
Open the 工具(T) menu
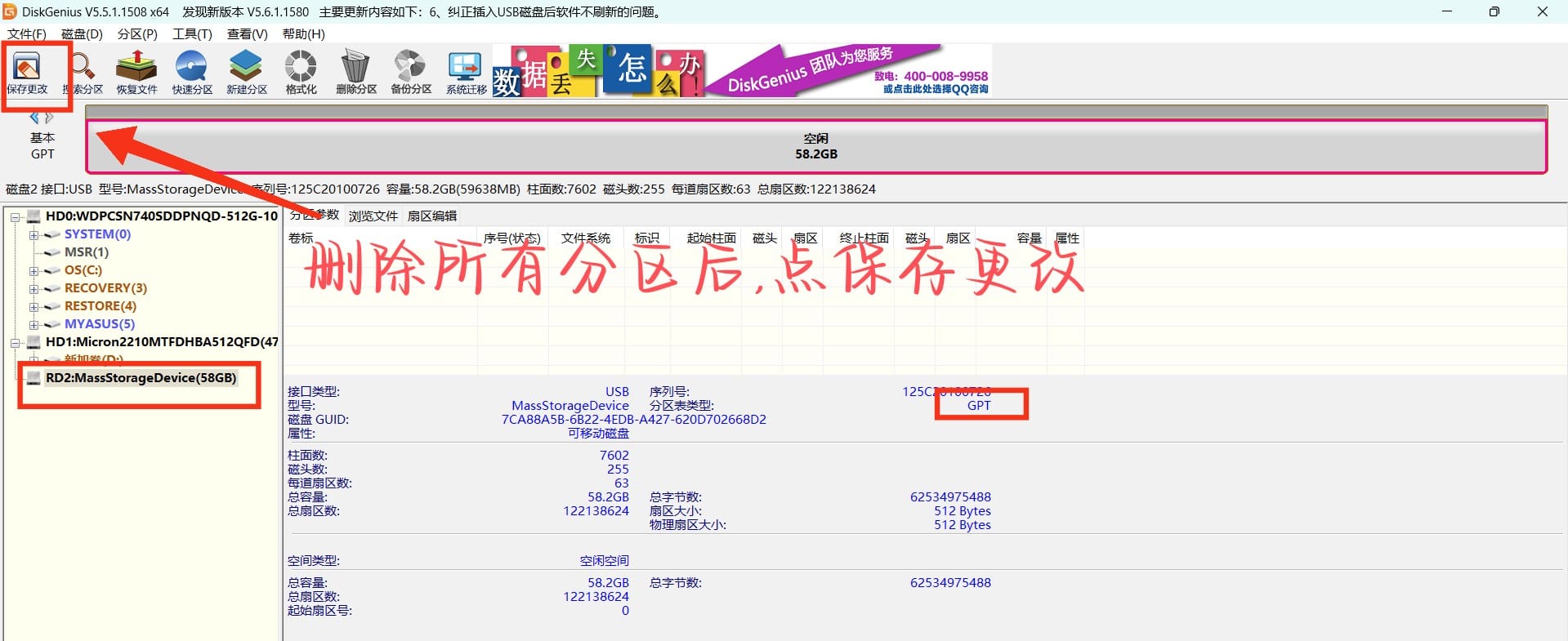[x=192, y=33]
